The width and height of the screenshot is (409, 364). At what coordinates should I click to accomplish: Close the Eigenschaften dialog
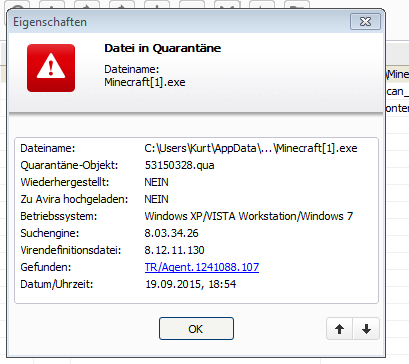tap(365, 22)
